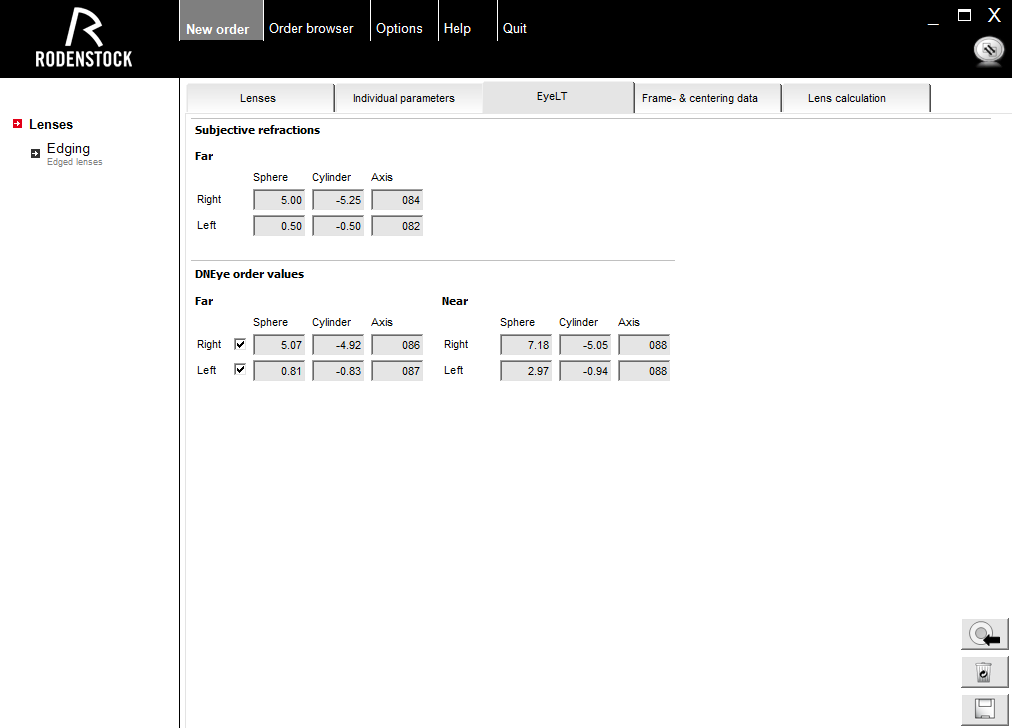This screenshot has height=728, width=1012.
Task: Click the trash bin reset button
Action: tap(985, 673)
